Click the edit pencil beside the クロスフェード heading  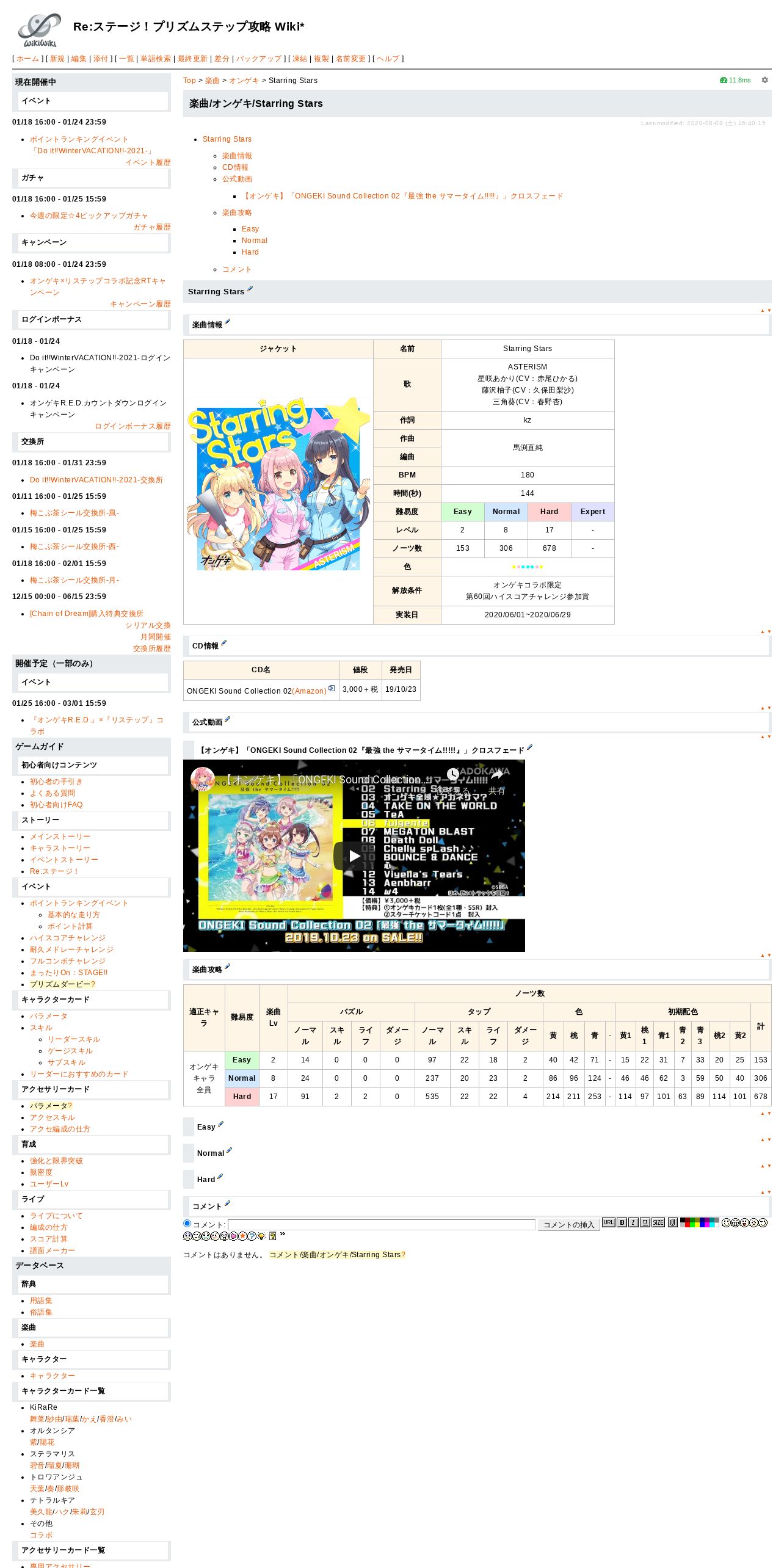529,747
